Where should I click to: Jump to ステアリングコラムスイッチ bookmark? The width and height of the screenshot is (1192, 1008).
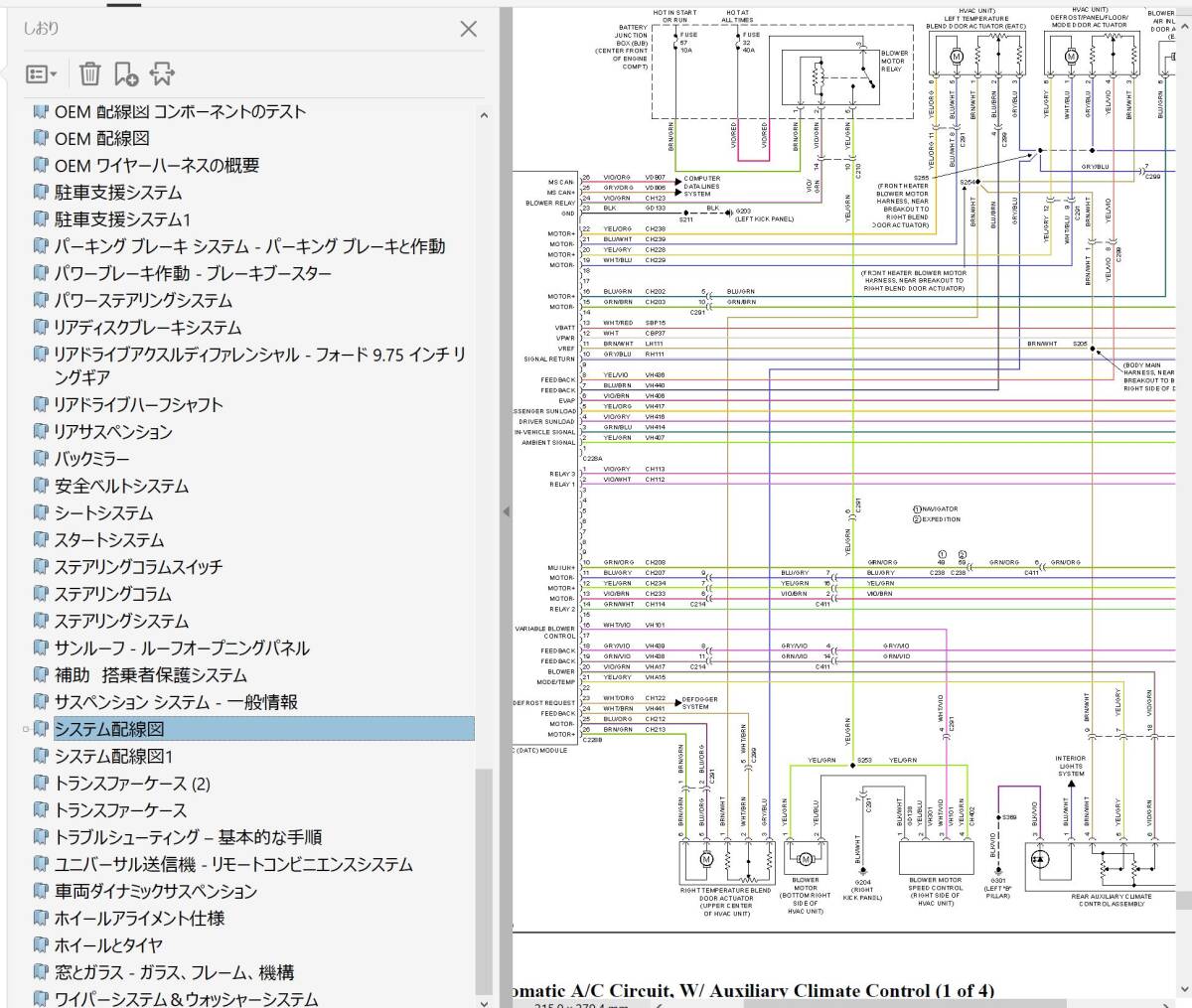pos(138,566)
